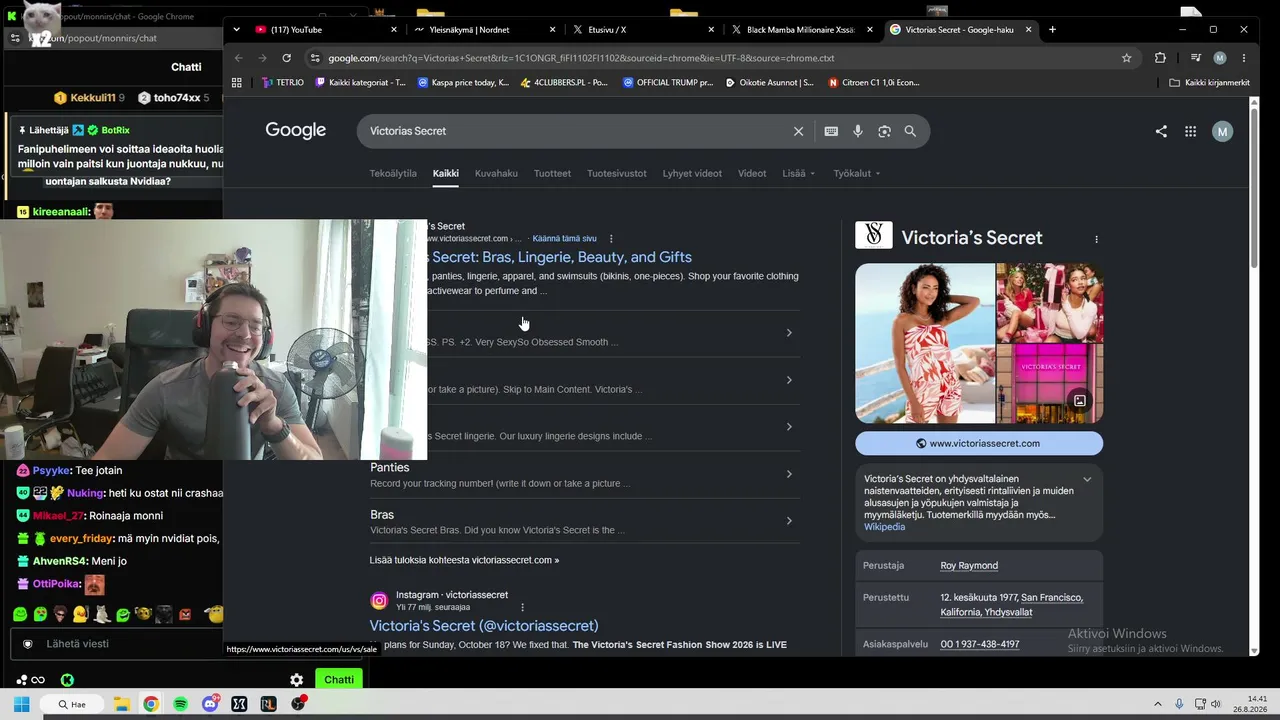Select the Lyhyet videot tab
Image resolution: width=1280 pixels, height=720 pixels.
tap(692, 173)
